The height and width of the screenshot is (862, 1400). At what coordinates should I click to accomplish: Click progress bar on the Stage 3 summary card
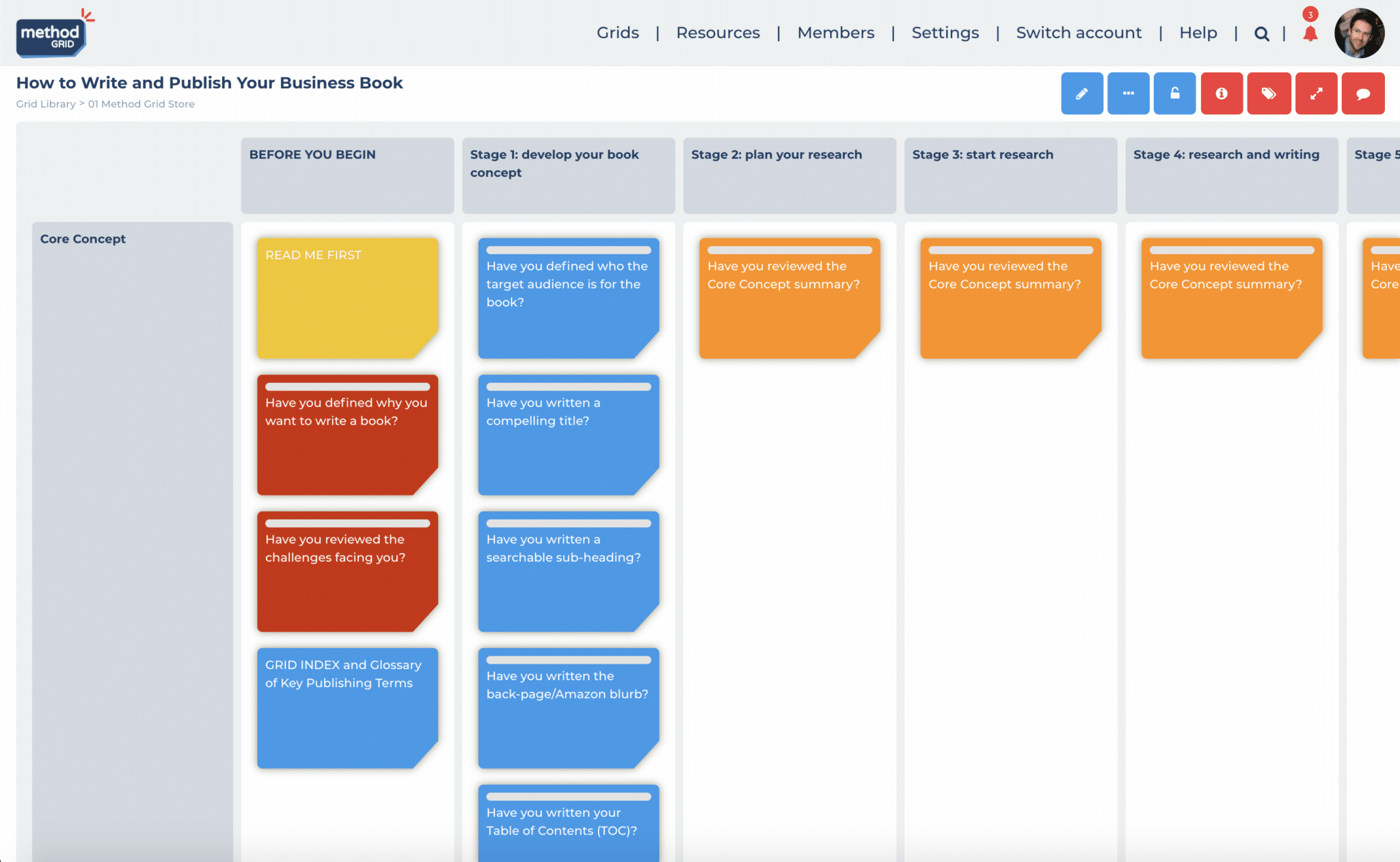1010,250
